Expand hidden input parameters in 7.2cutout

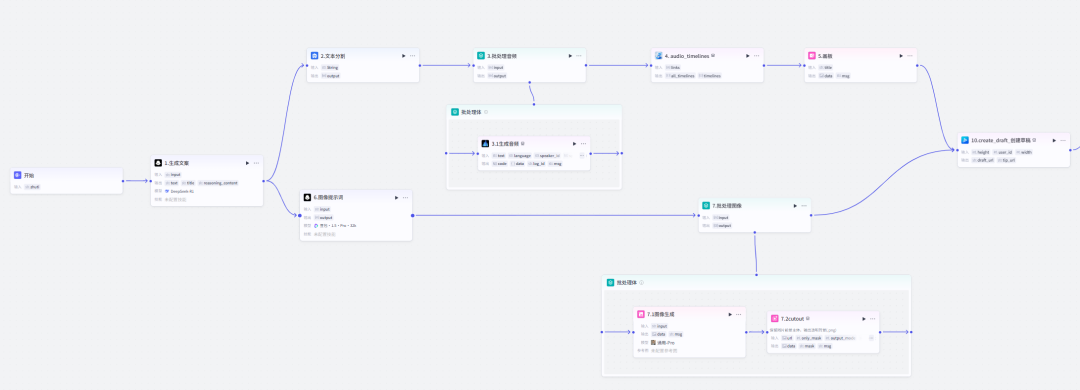tap(871, 338)
